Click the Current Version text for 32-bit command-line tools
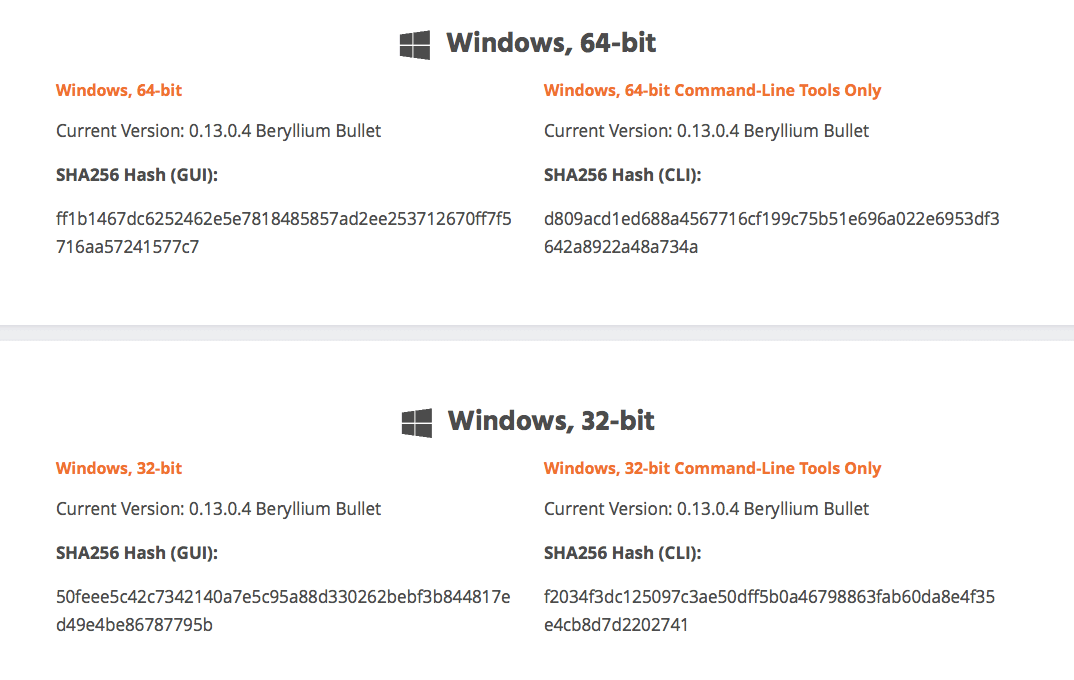The image size is (1074, 680). [706, 509]
